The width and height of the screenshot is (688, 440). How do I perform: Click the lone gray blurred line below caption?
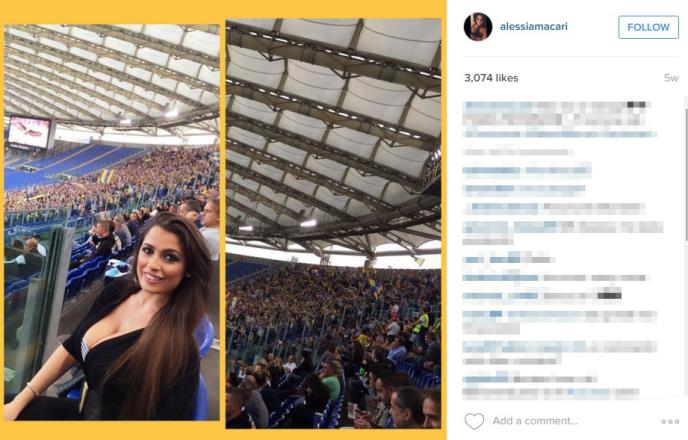pos(518,152)
